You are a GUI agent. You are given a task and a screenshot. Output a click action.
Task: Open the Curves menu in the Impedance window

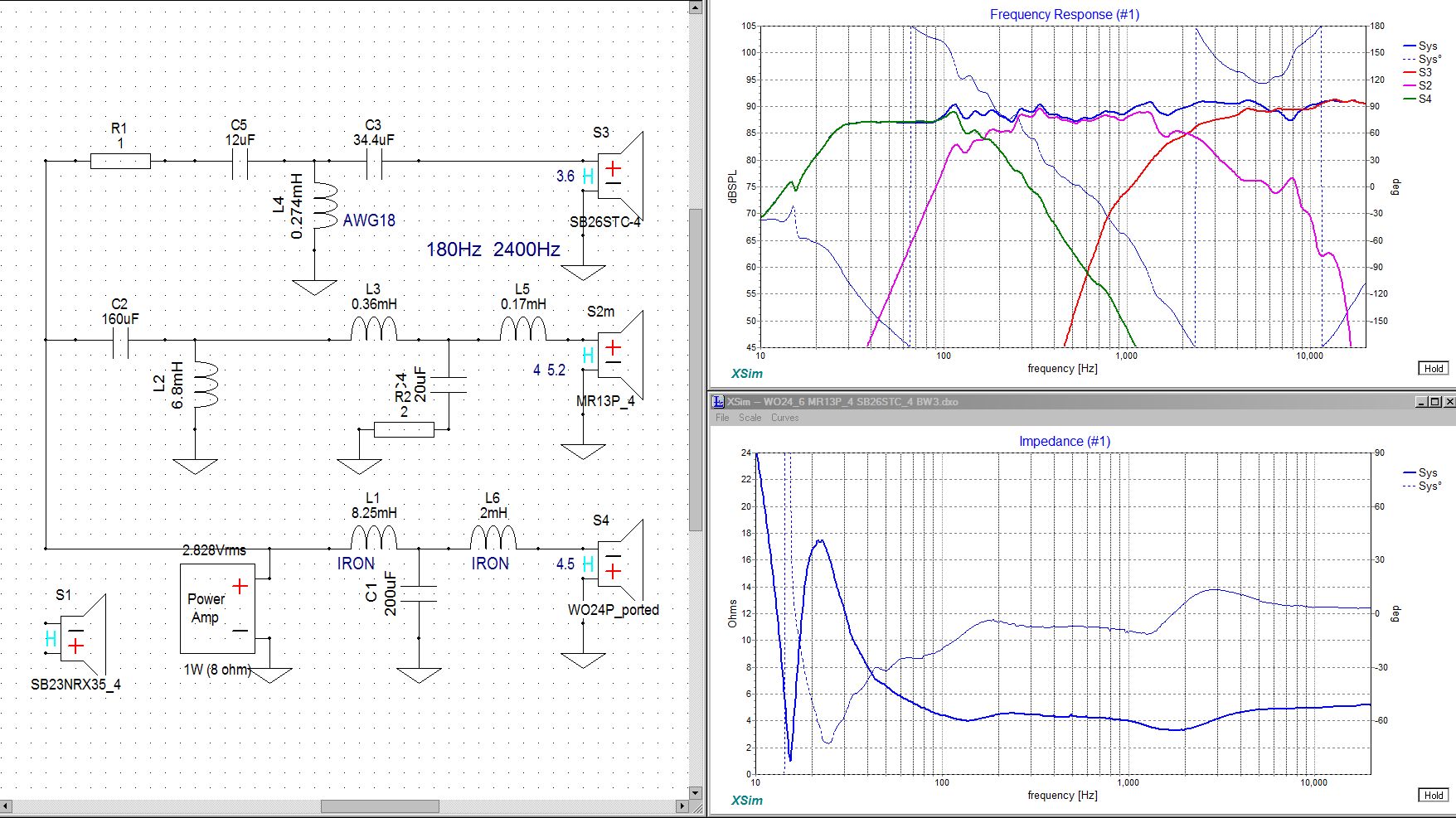click(x=784, y=418)
